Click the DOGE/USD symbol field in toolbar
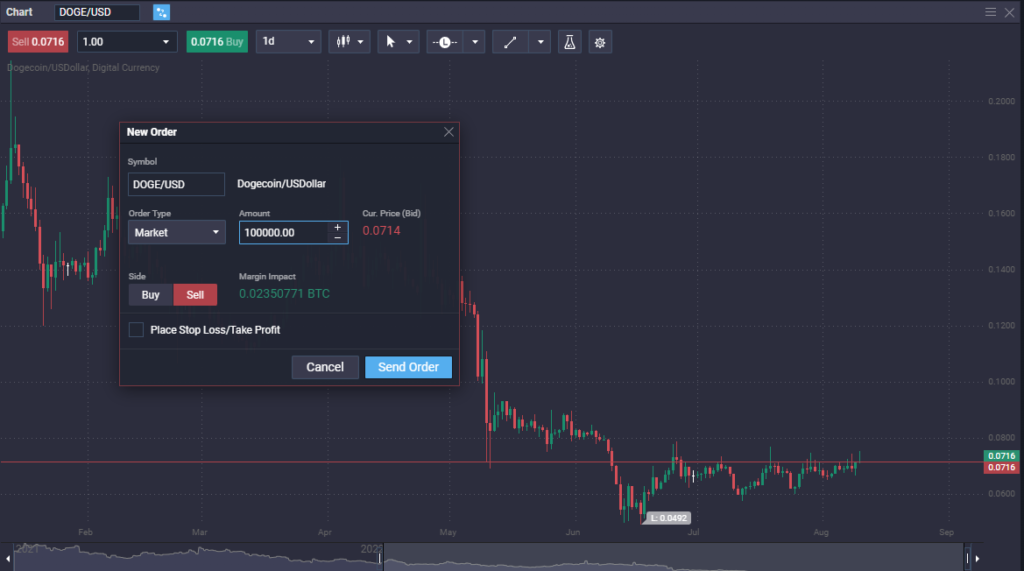Image resolution: width=1024 pixels, height=571 pixels. (x=97, y=12)
